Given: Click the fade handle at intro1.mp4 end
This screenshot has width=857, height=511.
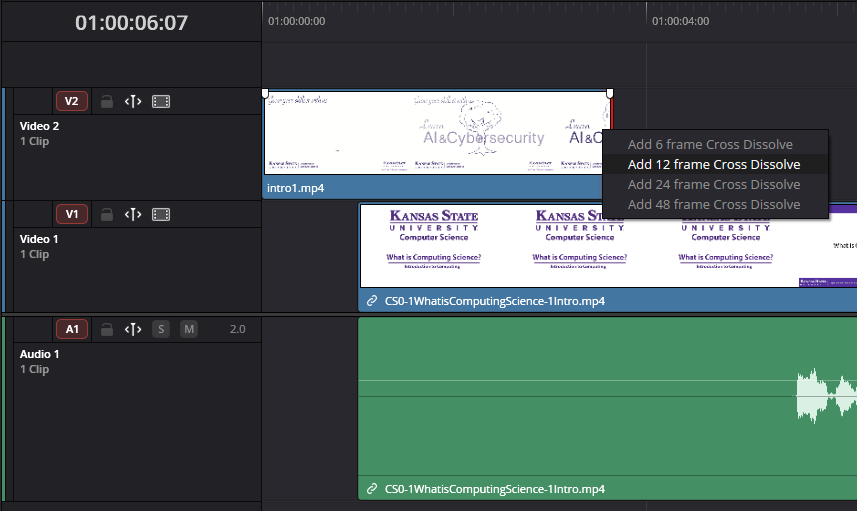Looking at the screenshot, I should 610,93.
